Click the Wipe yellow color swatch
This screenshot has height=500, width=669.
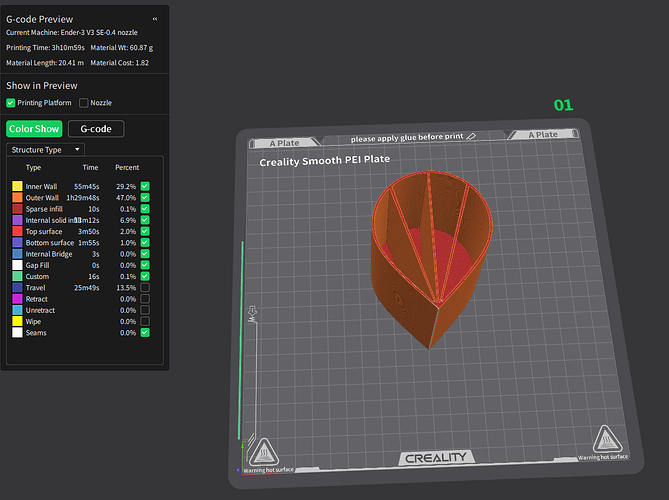tap(17, 321)
